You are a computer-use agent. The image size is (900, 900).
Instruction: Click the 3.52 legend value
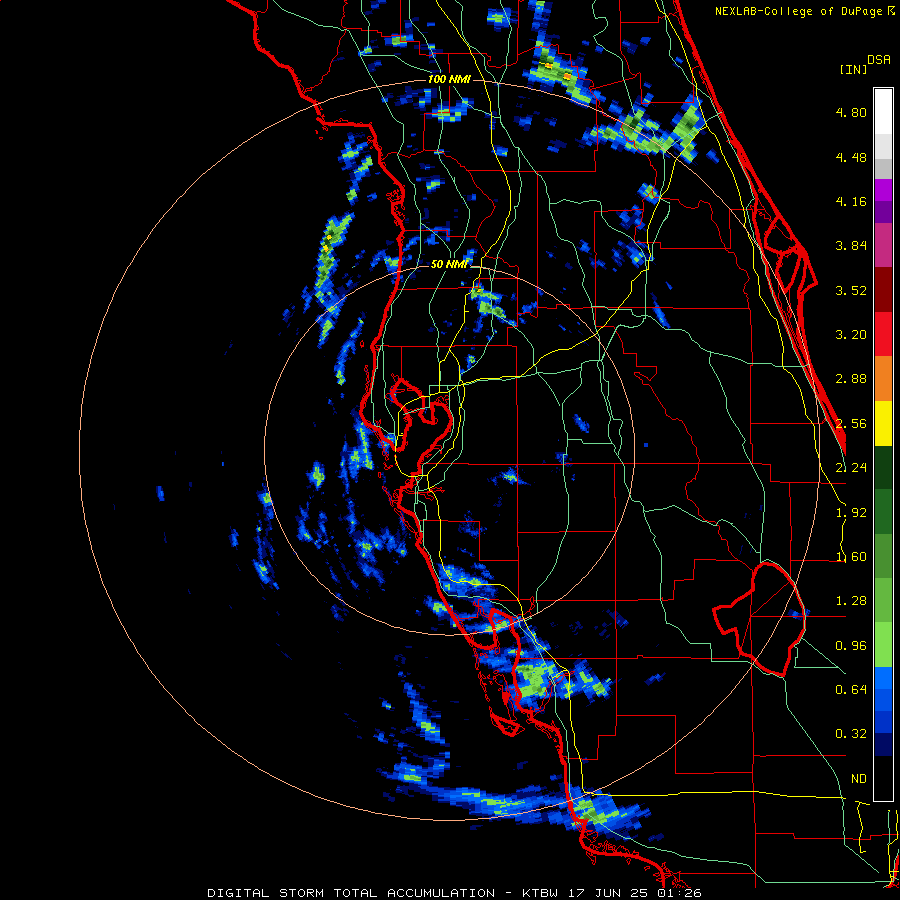click(x=851, y=290)
